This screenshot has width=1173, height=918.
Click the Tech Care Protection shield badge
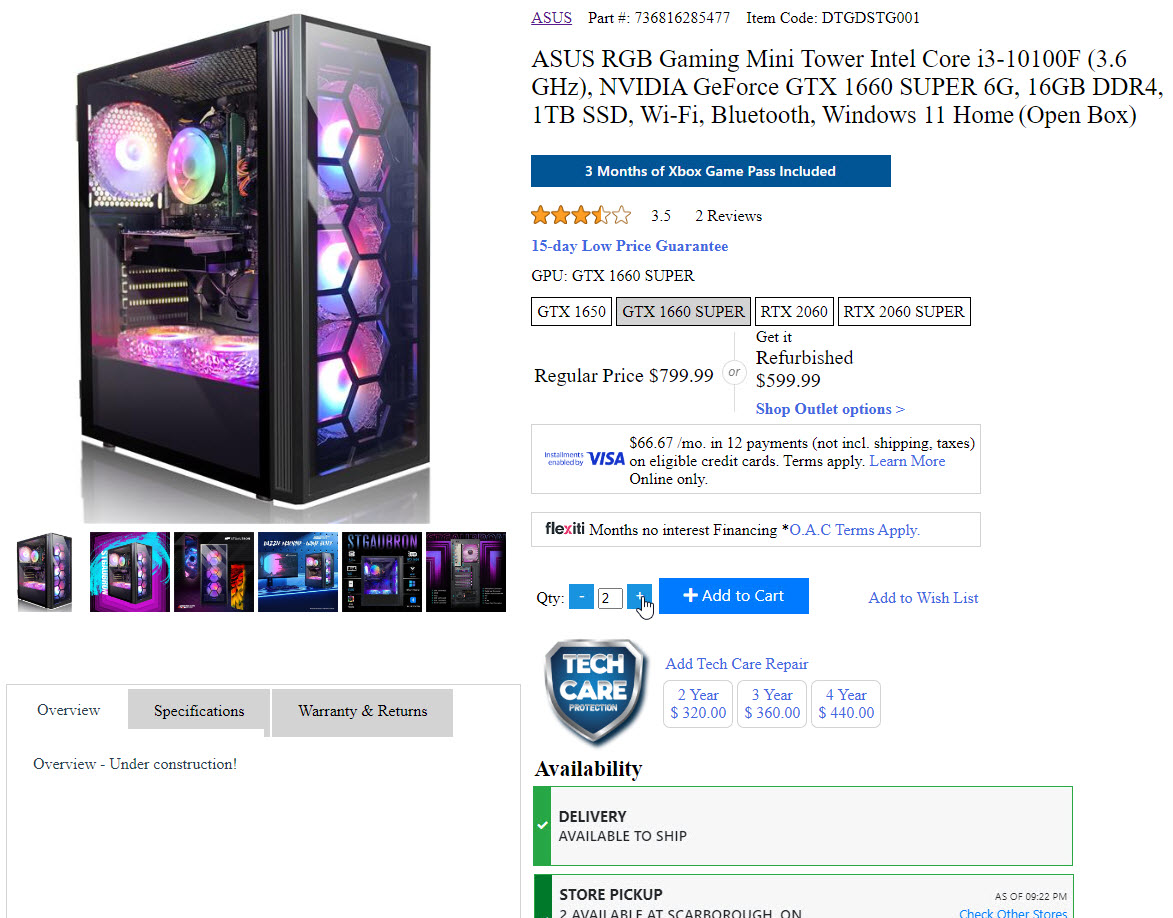click(x=595, y=691)
